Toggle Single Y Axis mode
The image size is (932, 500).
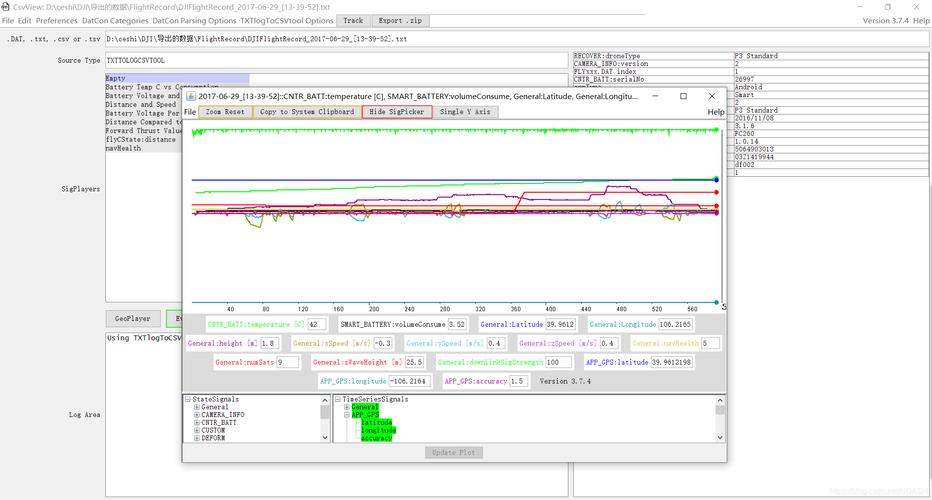pyautogui.click(x=465, y=112)
